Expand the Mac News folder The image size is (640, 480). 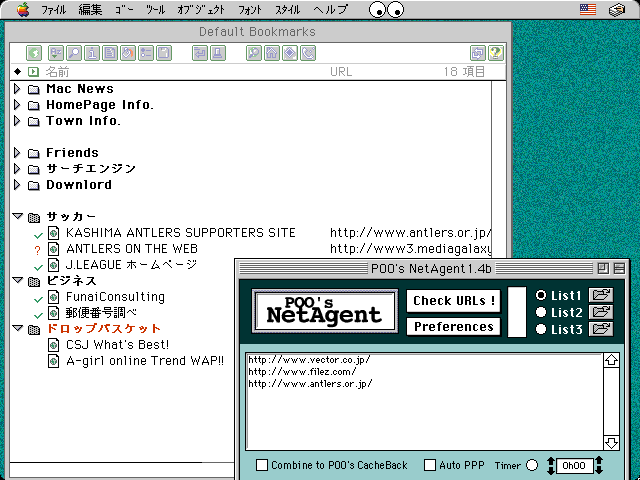coord(17,89)
